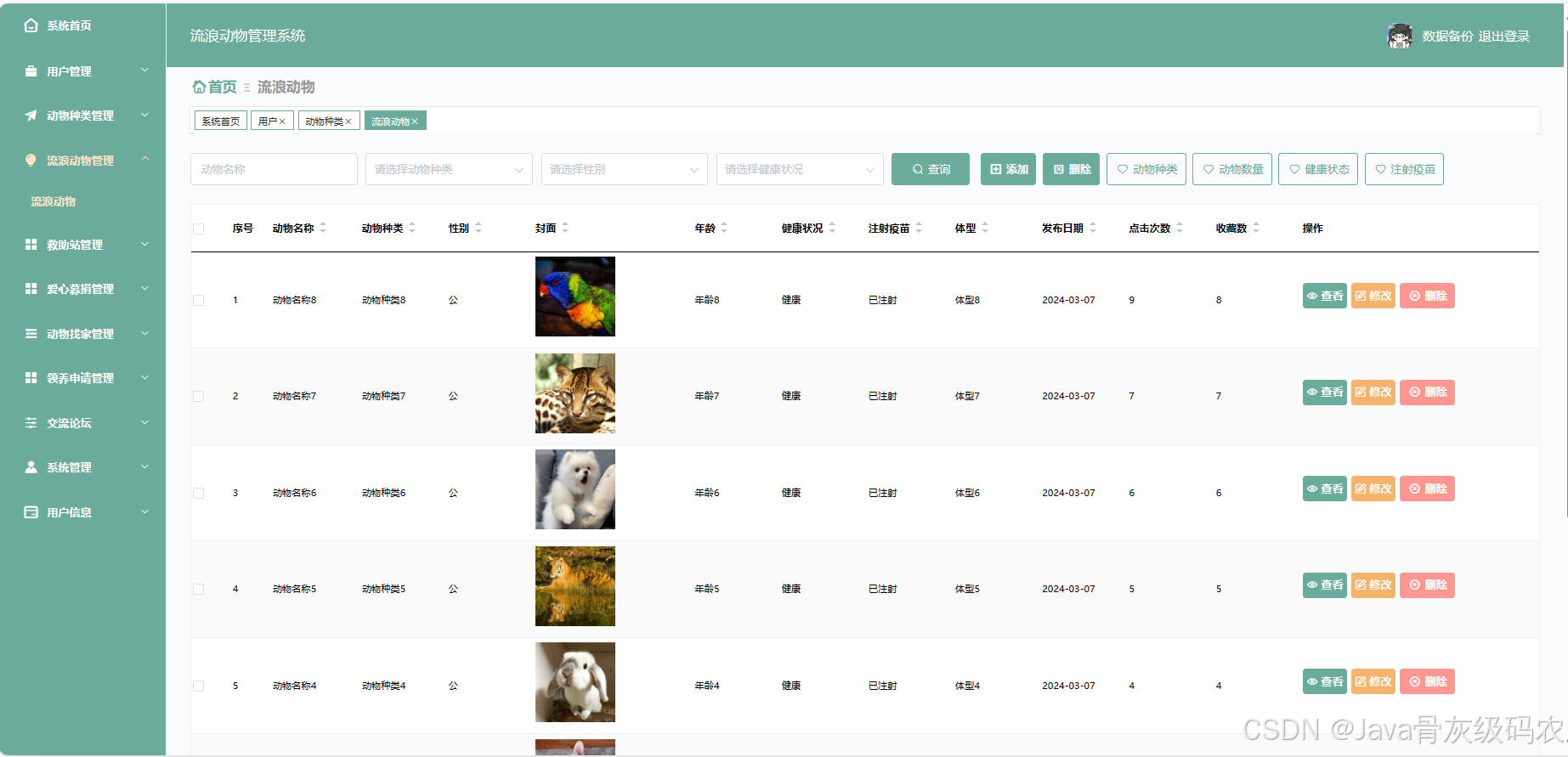
Task: Open the 系统首页 home icon in sidebar
Action: click(31, 25)
